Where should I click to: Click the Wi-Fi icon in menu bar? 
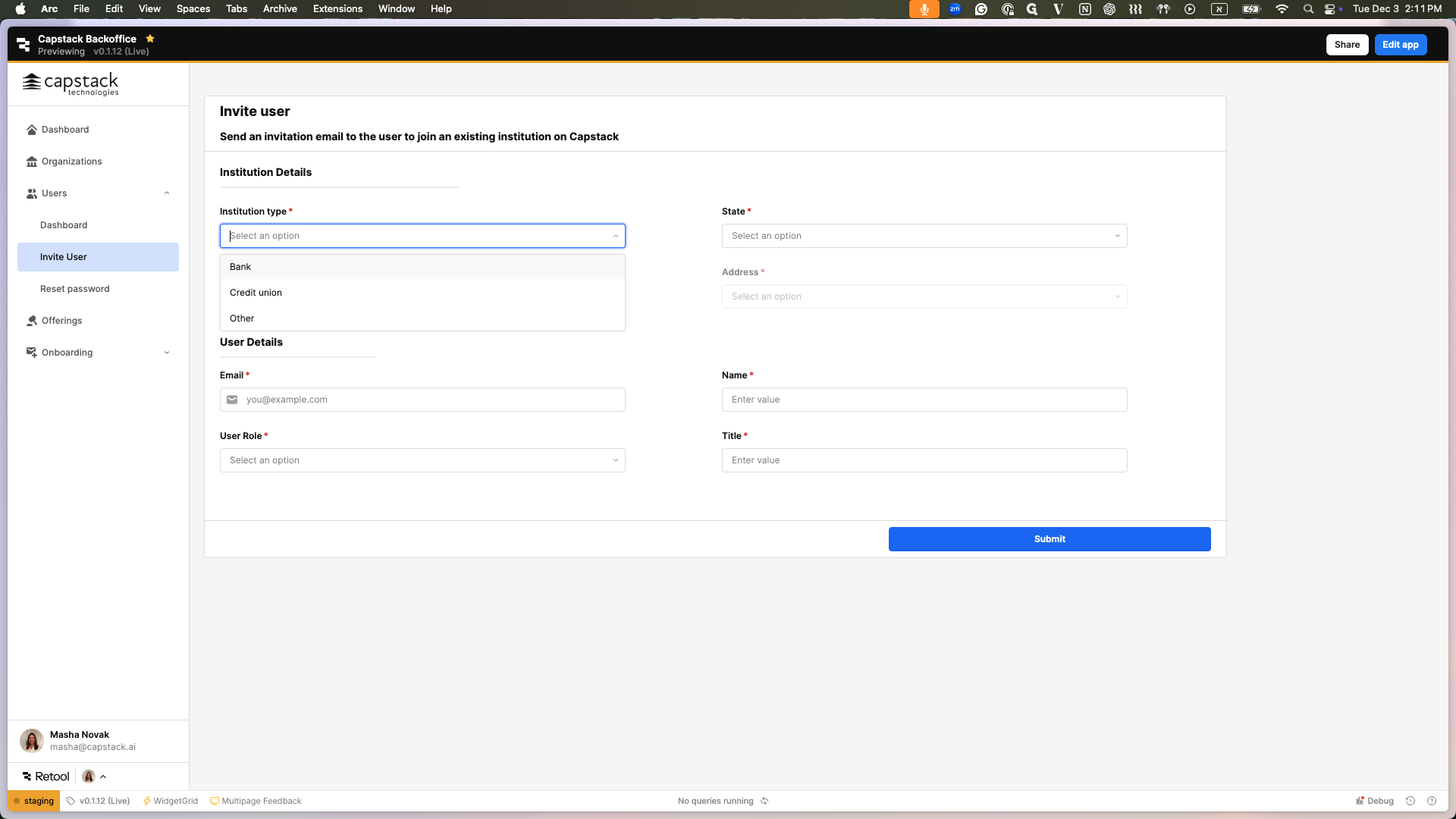pos(1282,9)
